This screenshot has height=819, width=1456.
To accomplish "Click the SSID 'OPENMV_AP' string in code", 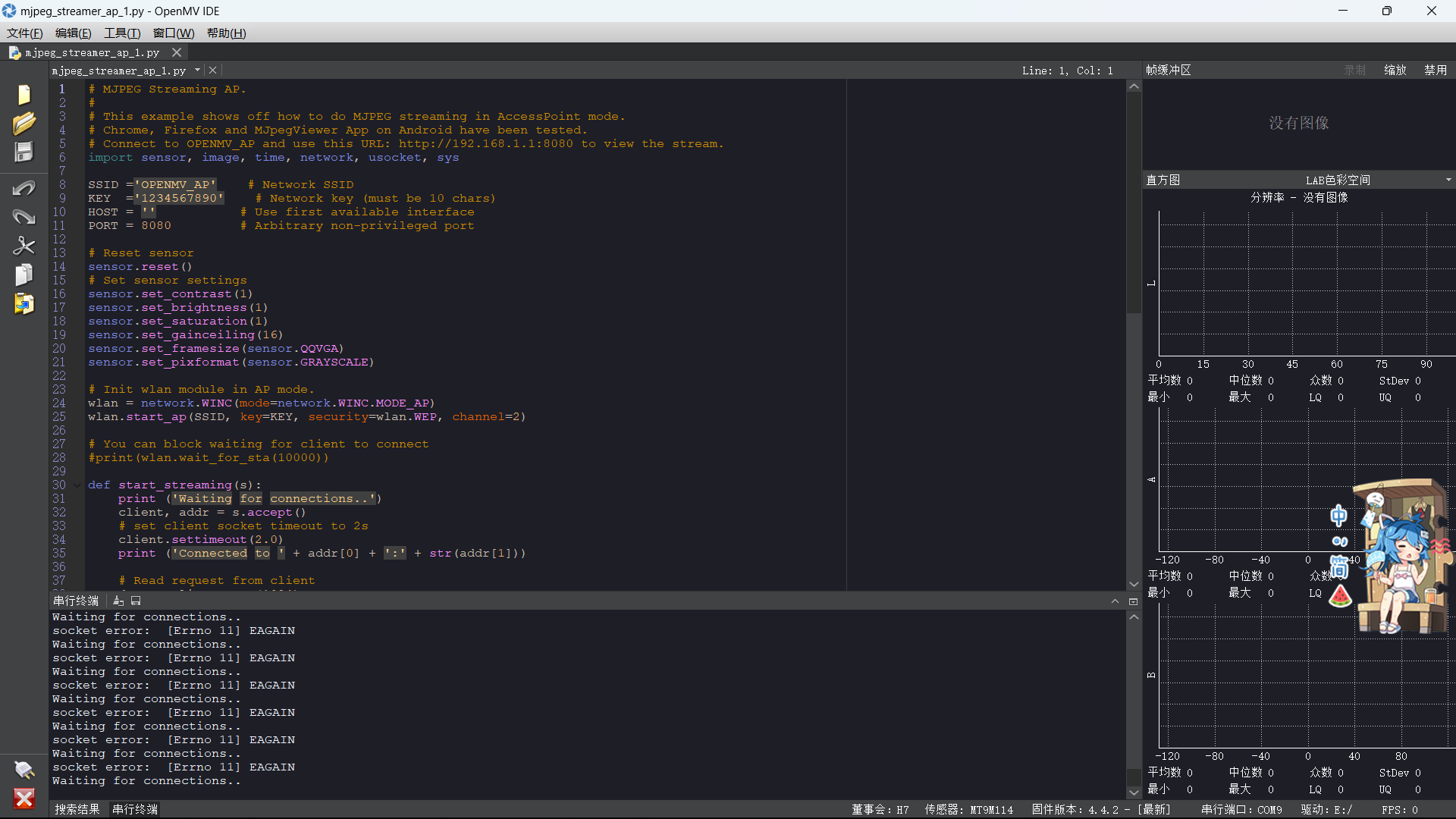I will pyautogui.click(x=175, y=184).
